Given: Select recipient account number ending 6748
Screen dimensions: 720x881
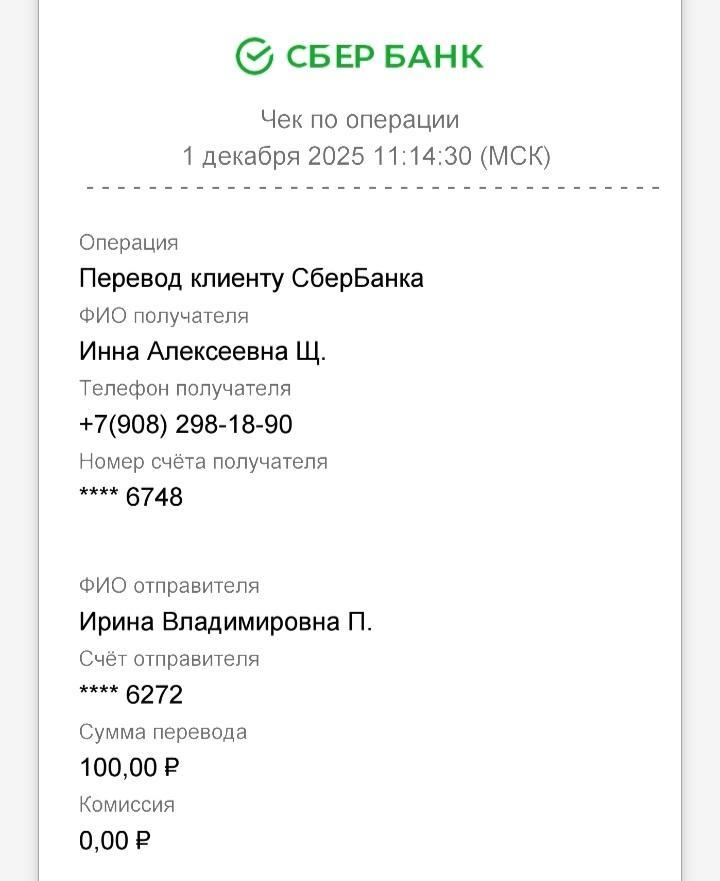Looking at the screenshot, I should pyautogui.click(x=131, y=497).
